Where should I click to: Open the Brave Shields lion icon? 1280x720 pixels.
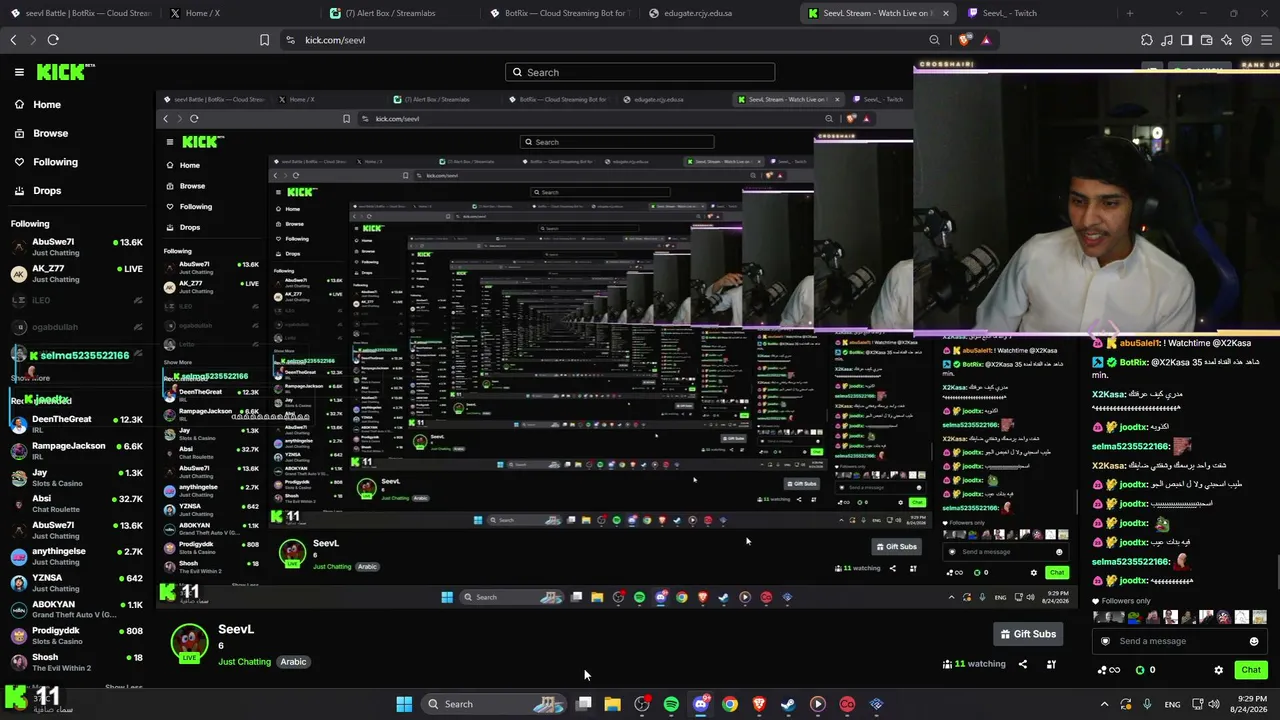coord(964,40)
